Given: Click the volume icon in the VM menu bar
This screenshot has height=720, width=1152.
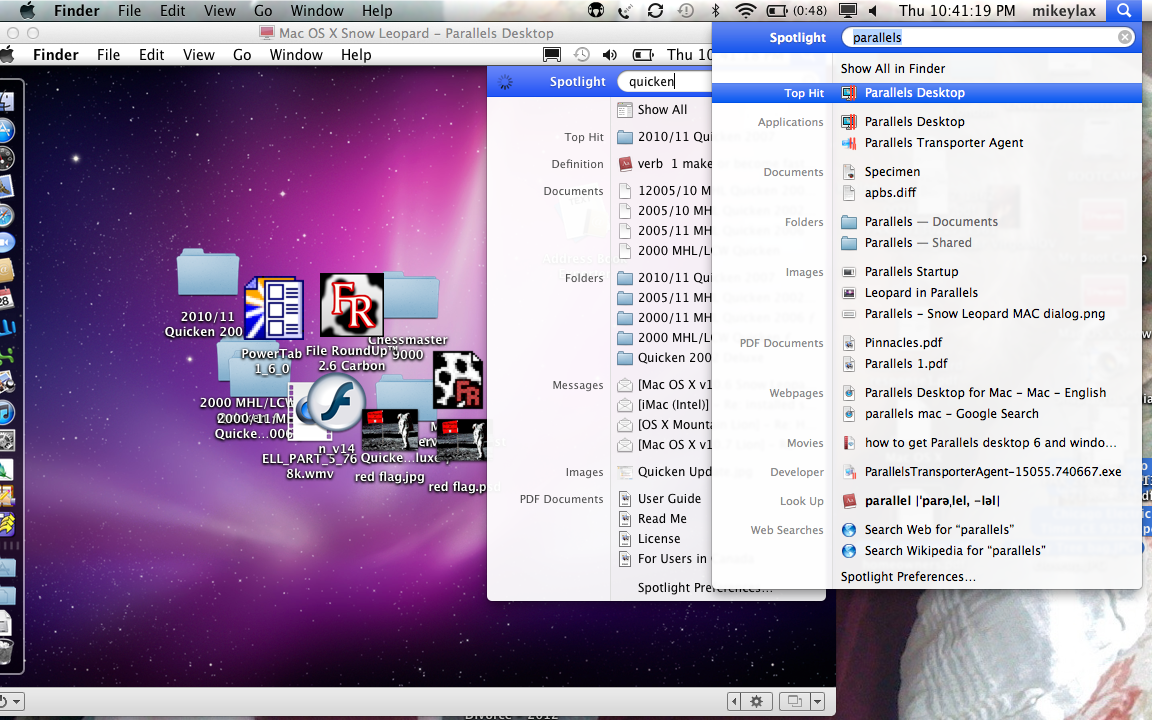Looking at the screenshot, I should point(610,54).
